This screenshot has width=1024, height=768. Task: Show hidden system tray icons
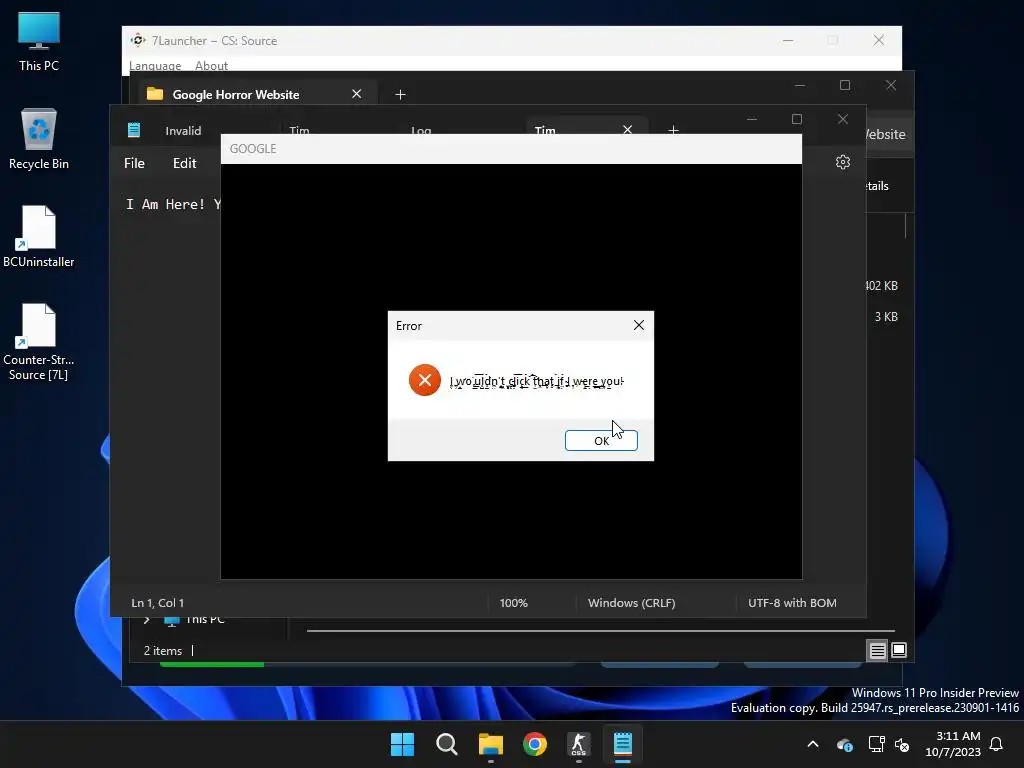click(813, 744)
